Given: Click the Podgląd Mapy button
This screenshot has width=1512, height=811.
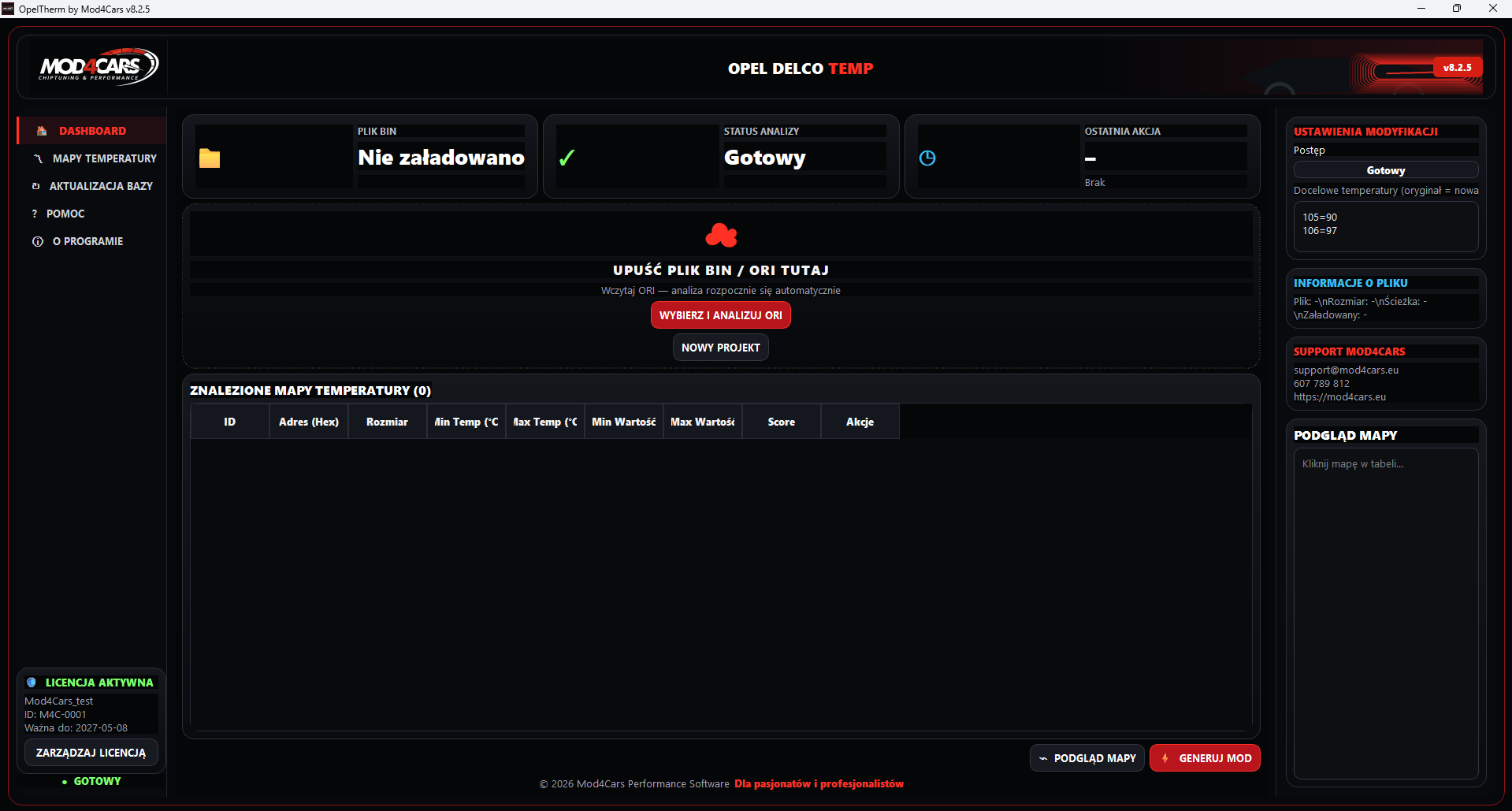Looking at the screenshot, I should pos(1087,758).
